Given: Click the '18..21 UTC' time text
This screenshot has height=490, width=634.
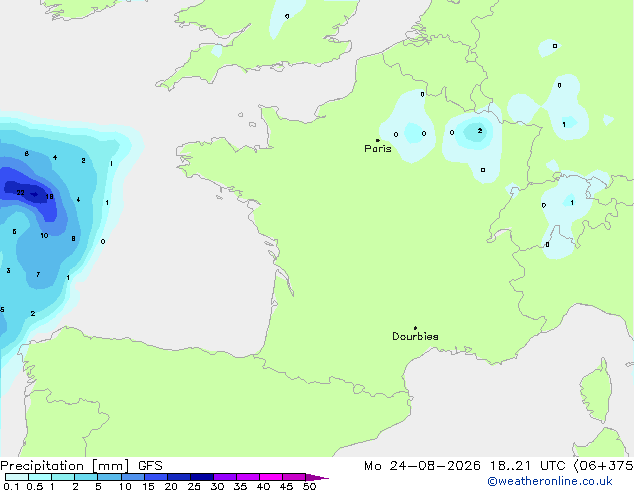Looking at the screenshot, I should (x=527, y=466).
